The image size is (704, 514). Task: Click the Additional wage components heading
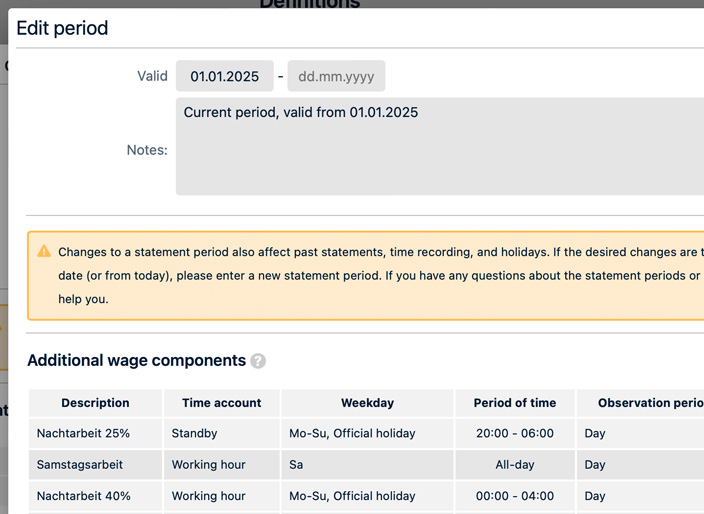point(136,361)
